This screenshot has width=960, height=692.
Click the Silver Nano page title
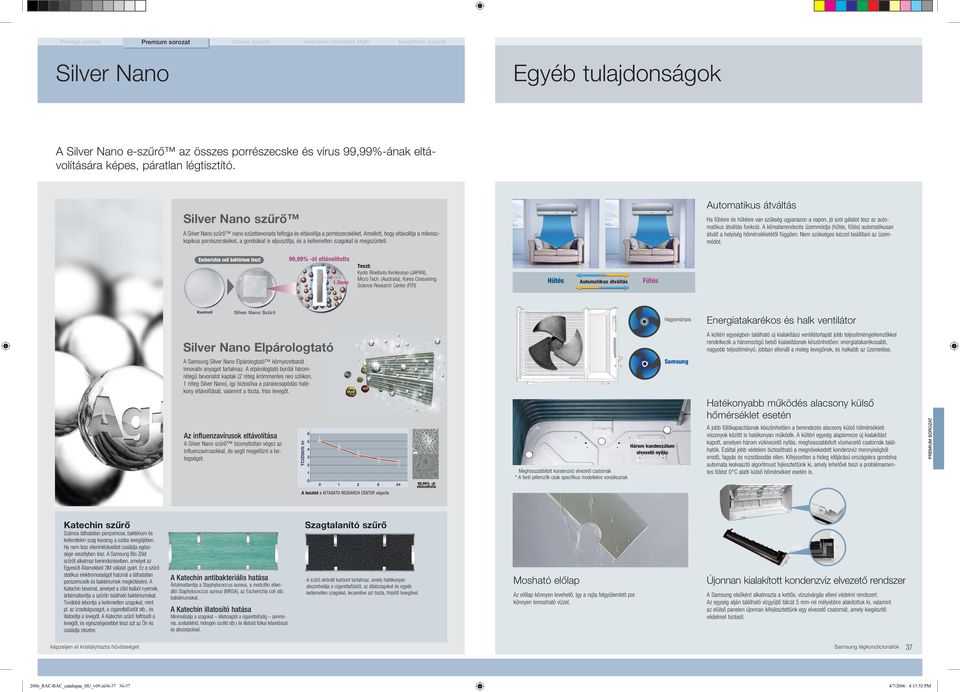112,73
